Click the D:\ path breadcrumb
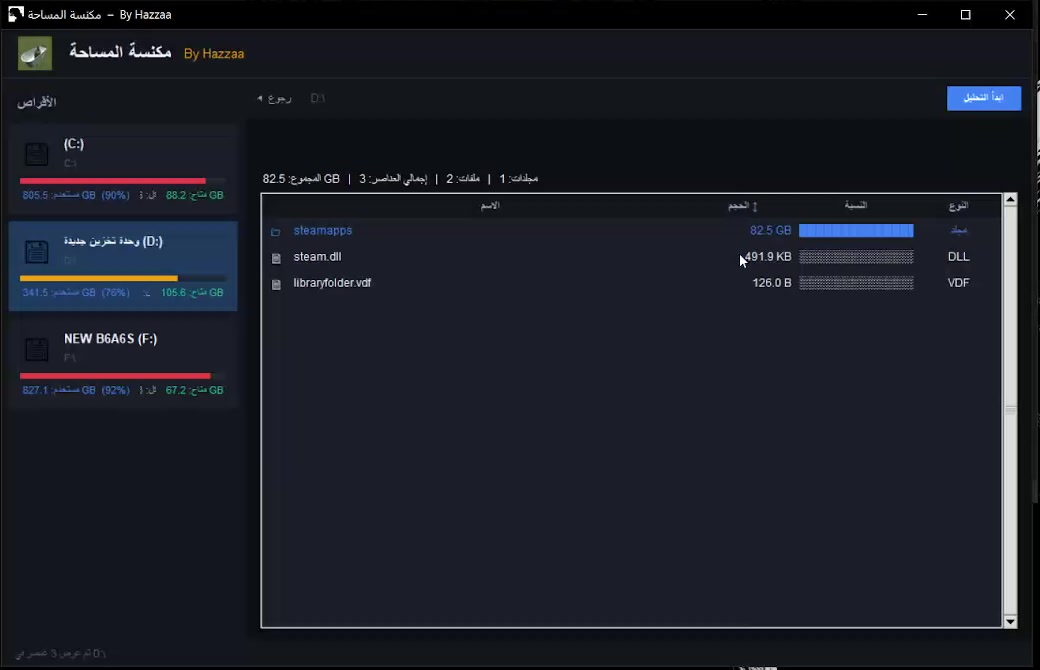The height and width of the screenshot is (670, 1040). pos(318,98)
